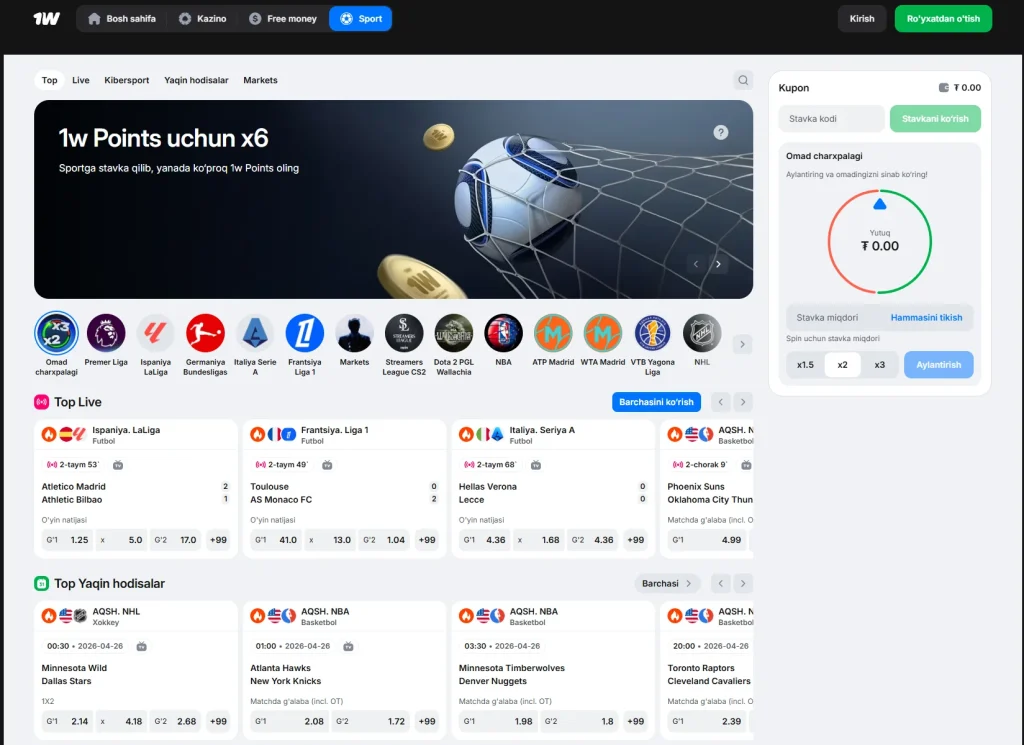Viewport: 1024px width, 745px height.
Task: Click Barchasini ko'rish button
Action: tap(656, 402)
